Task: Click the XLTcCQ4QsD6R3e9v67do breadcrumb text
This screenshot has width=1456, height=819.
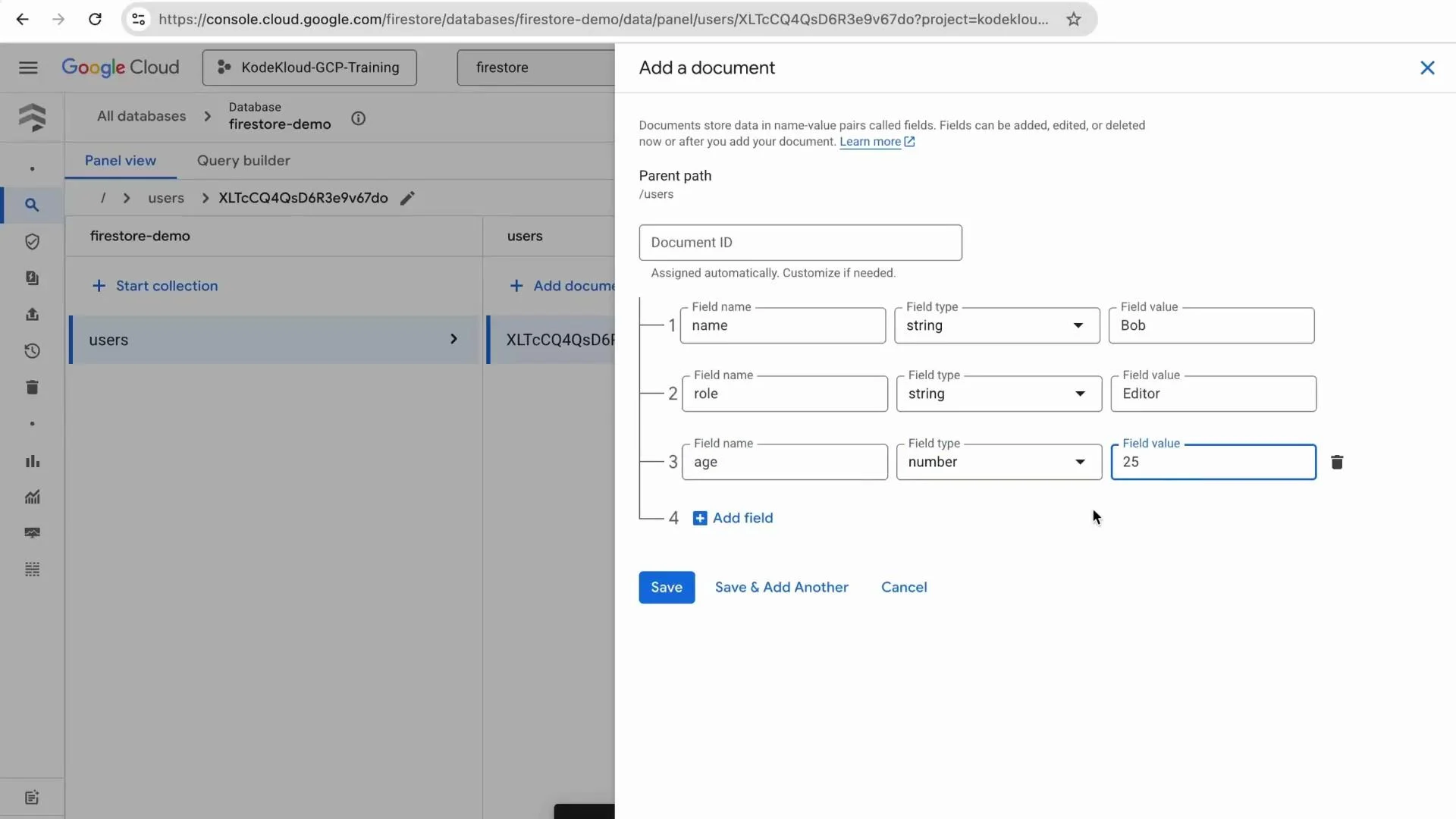Action: (x=303, y=198)
